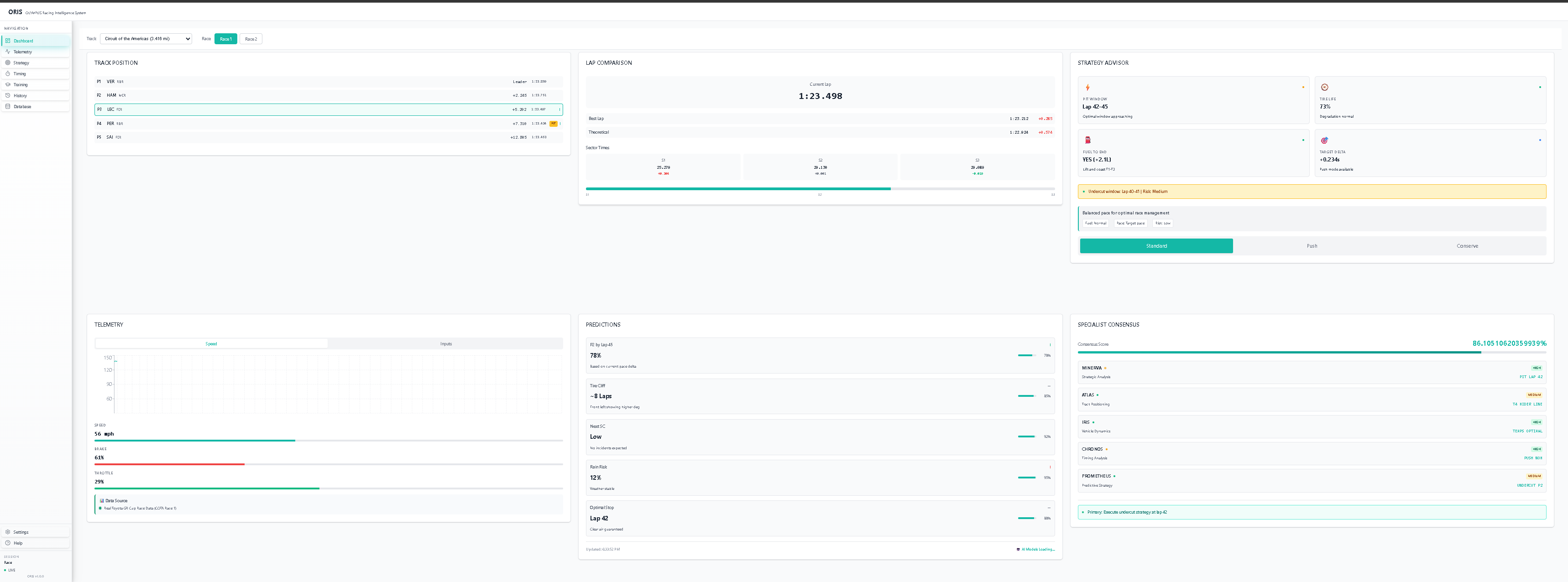Click the fuel pump icon in Fuel To End card
The width and height of the screenshot is (1568, 582).
[x=1088, y=140]
